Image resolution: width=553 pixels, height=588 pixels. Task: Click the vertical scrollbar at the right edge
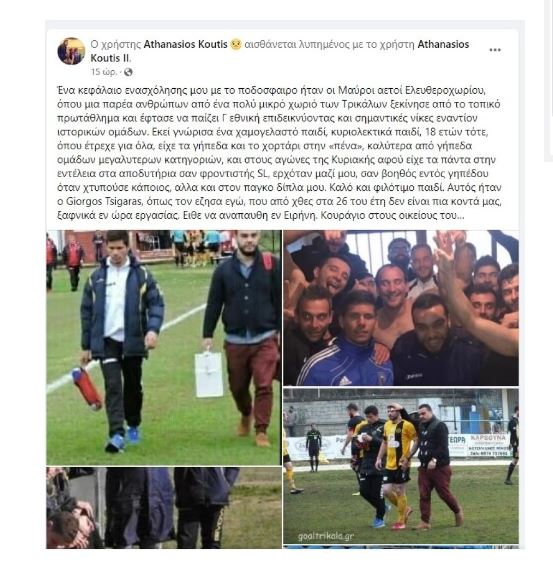[549, 81]
